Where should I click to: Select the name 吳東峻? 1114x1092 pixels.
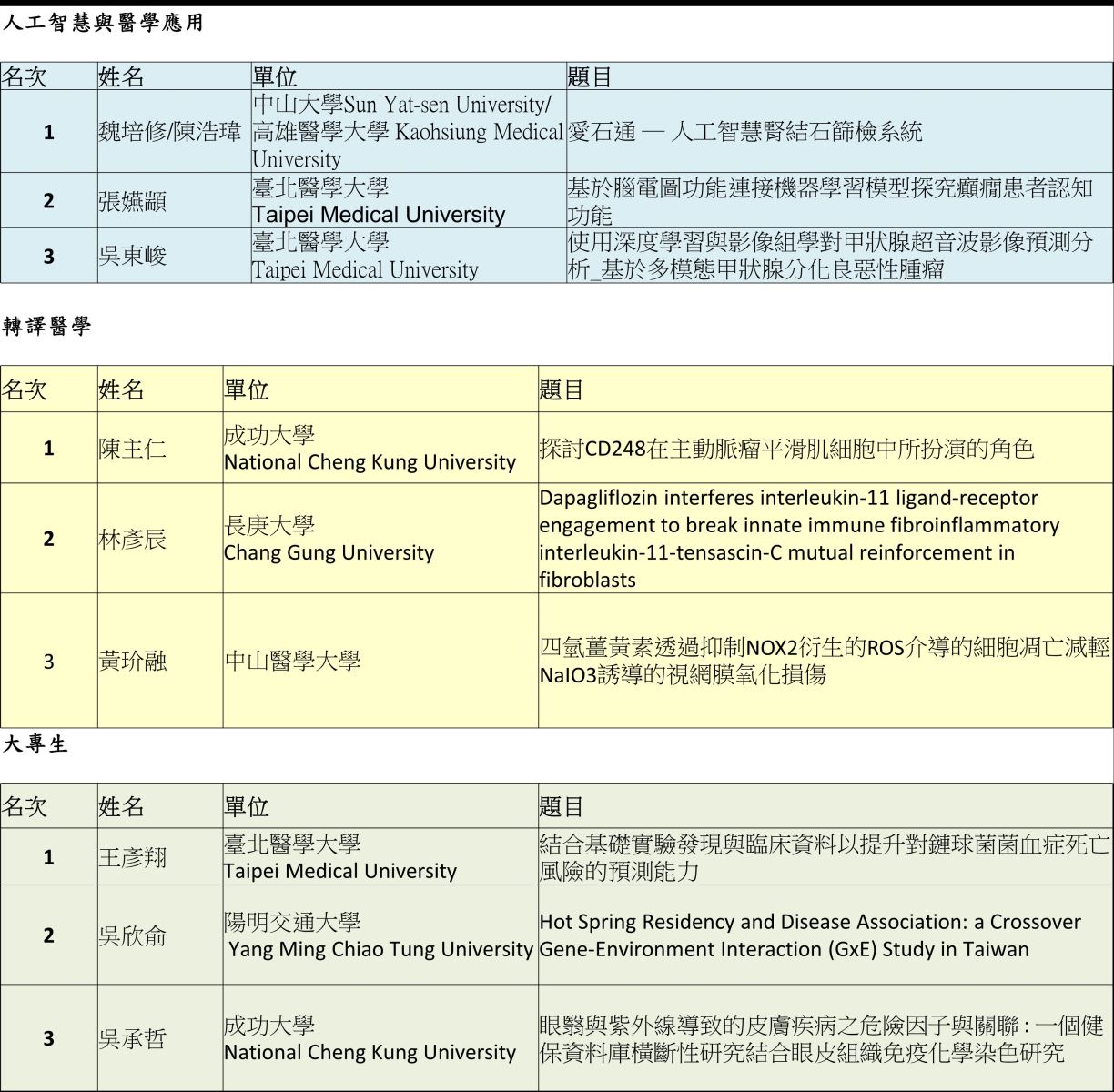coord(133,257)
